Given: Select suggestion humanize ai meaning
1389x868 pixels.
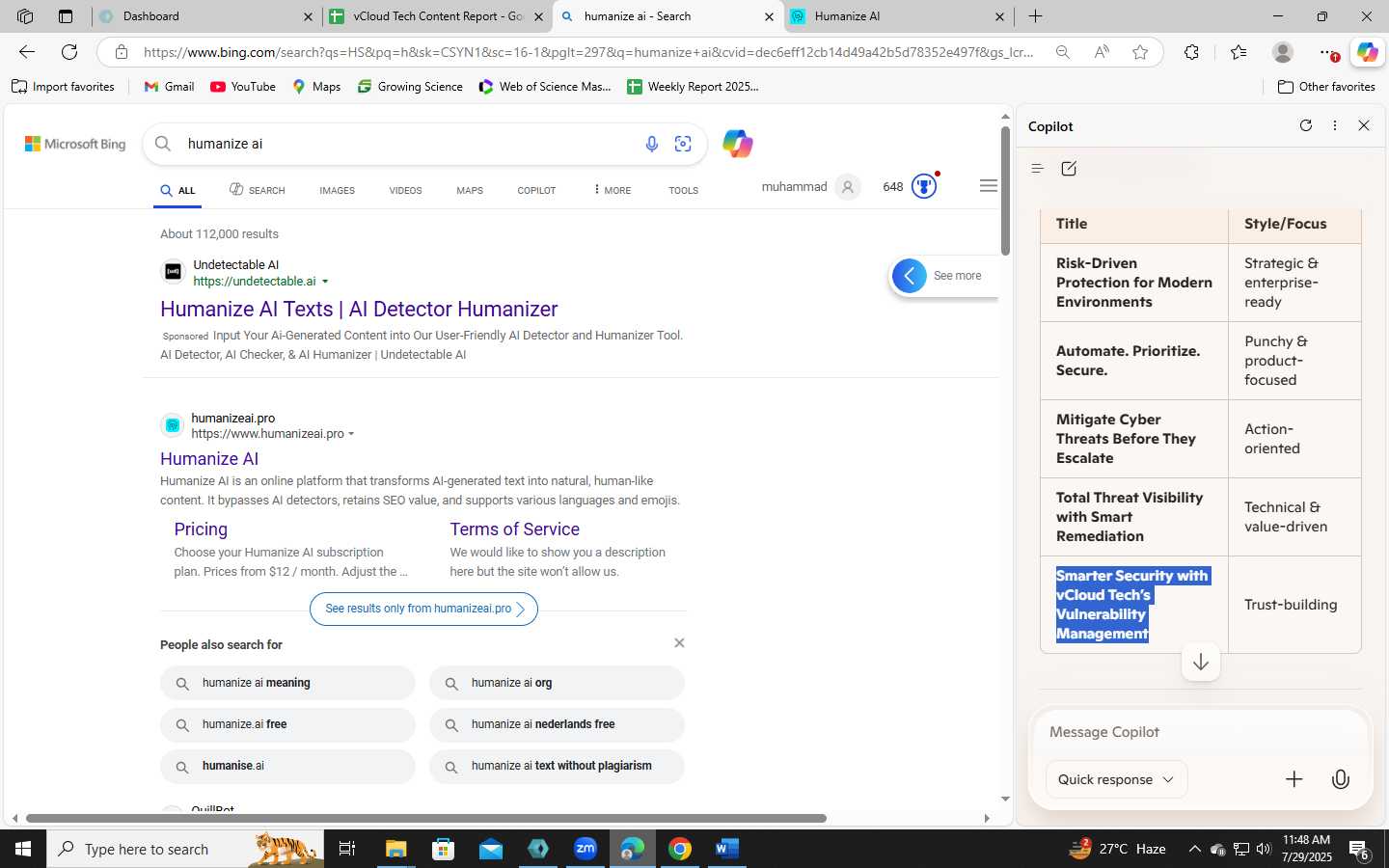Looking at the screenshot, I should click(287, 683).
